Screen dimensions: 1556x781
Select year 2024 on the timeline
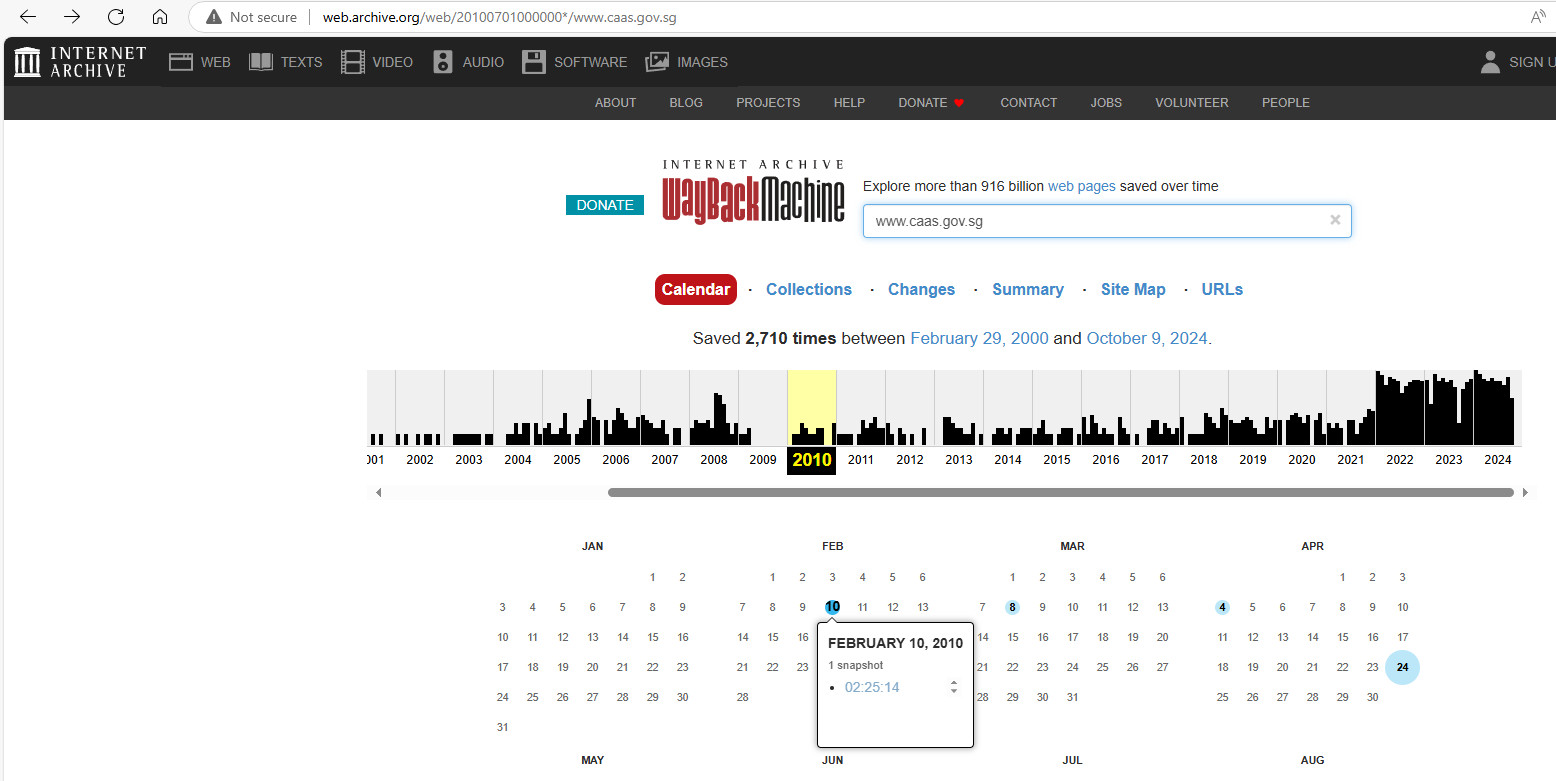coord(1498,460)
